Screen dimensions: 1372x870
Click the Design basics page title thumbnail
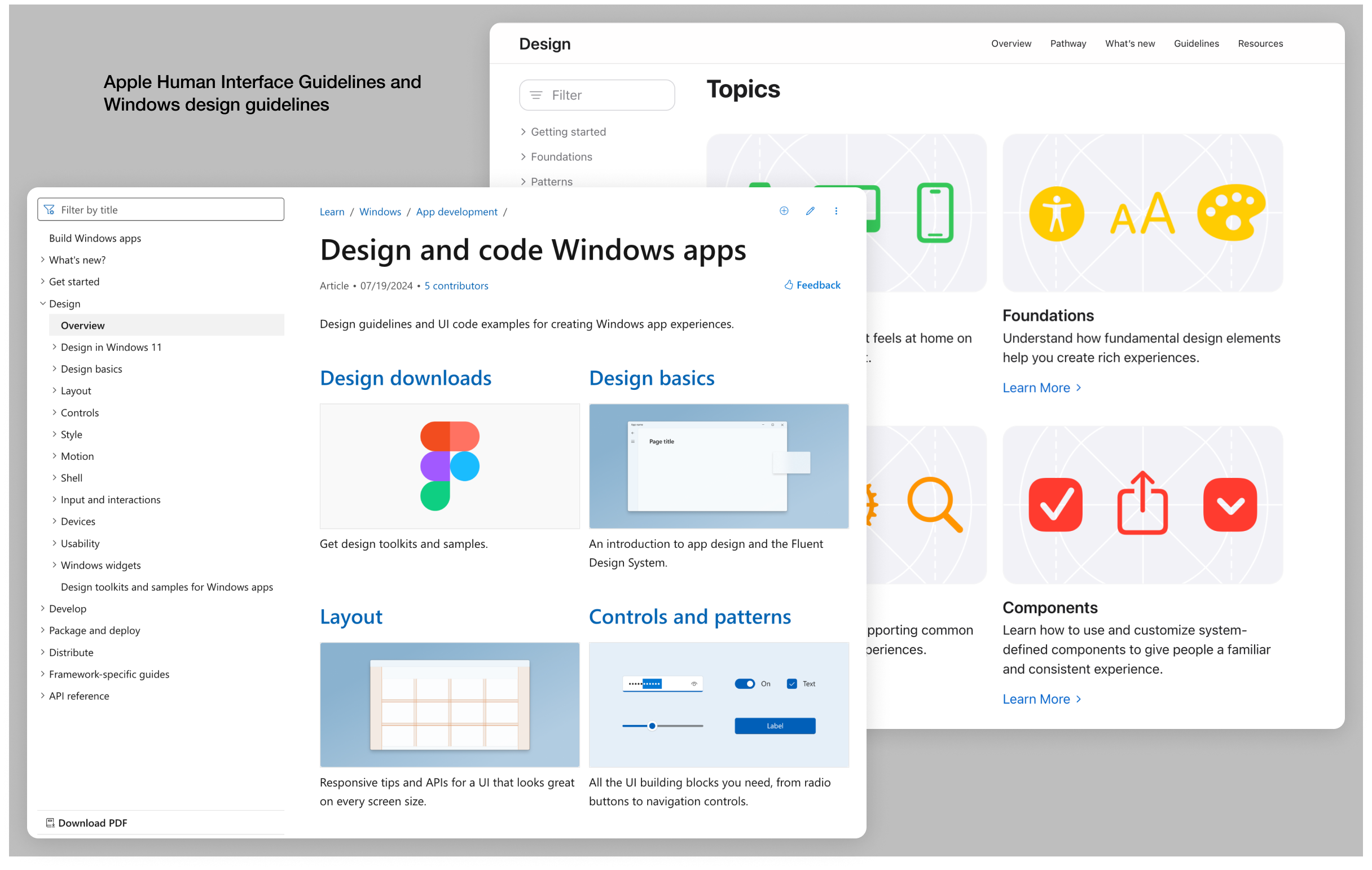click(x=719, y=466)
